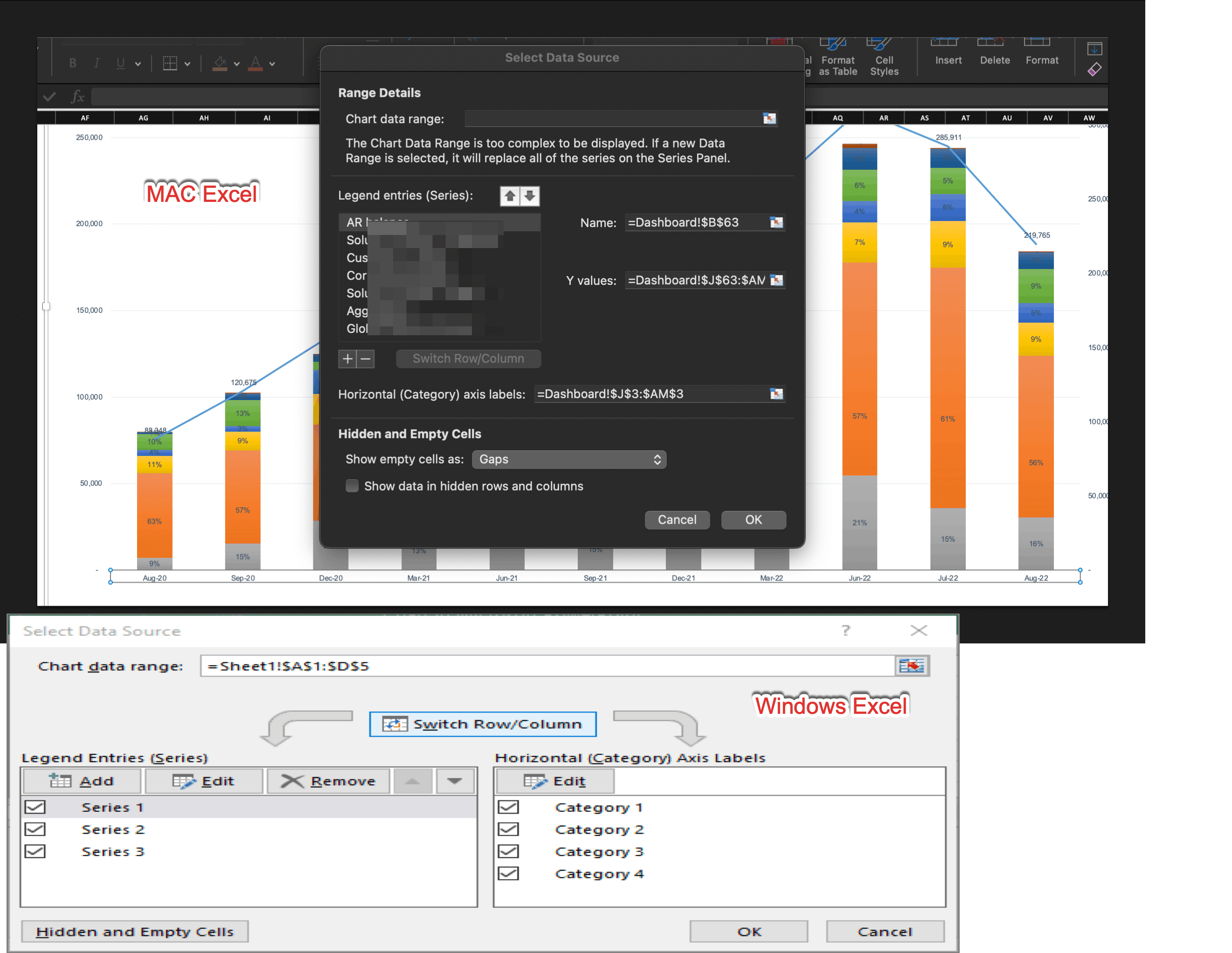Open Format as Table in ribbon

pyautogui.click(x=837, y=57)
